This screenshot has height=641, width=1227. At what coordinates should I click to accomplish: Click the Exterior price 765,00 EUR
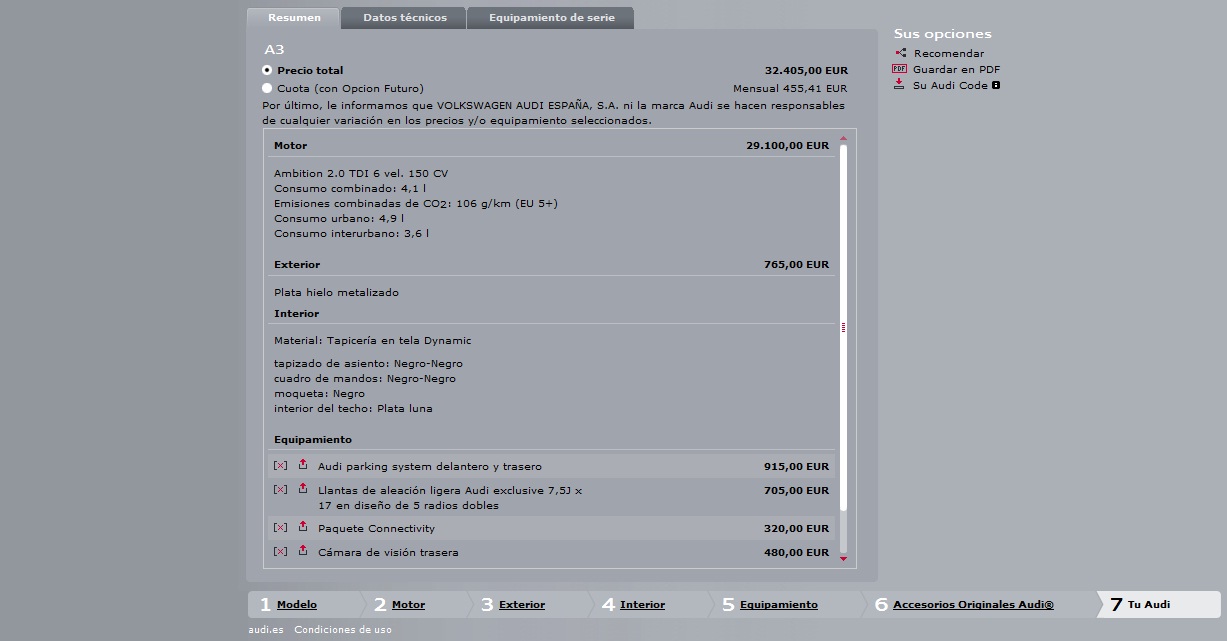(x=796, y=264)
